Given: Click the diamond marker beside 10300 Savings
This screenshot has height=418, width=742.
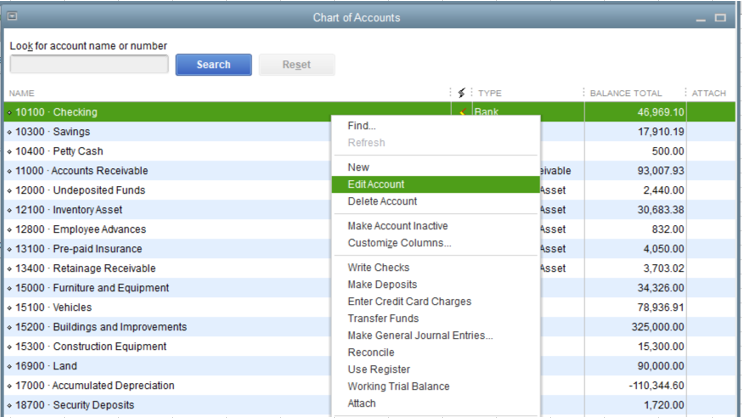Looking at the screenshot, I should point(9,132).
